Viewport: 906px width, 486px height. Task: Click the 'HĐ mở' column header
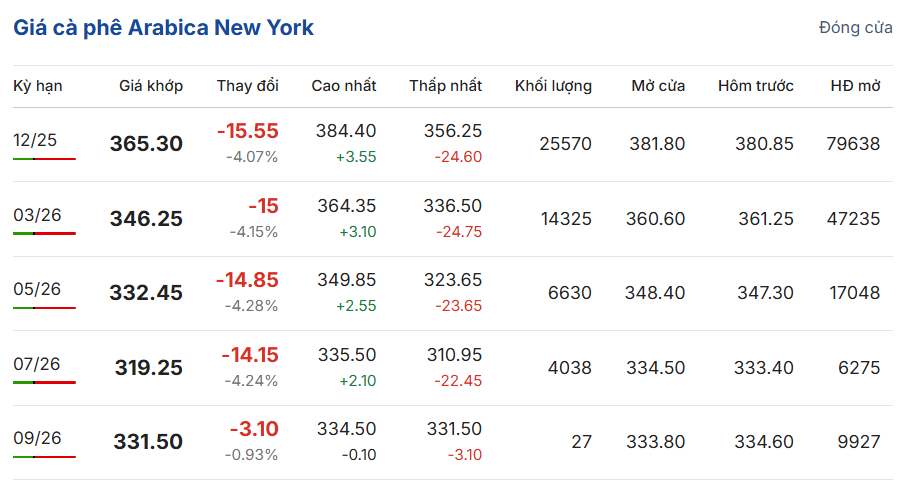855,86
